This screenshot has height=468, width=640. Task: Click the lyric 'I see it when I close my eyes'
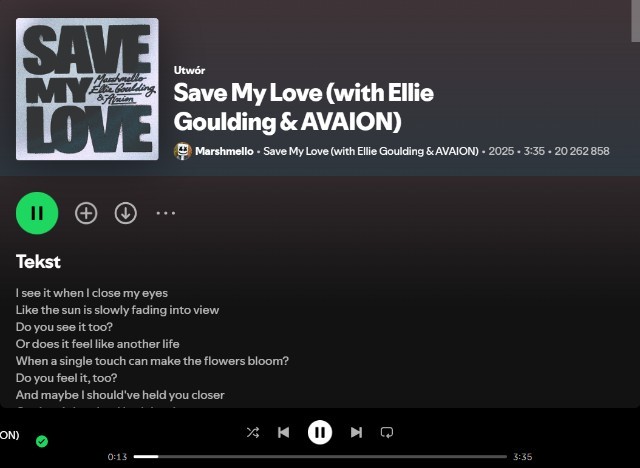click(x=92, y=293)
